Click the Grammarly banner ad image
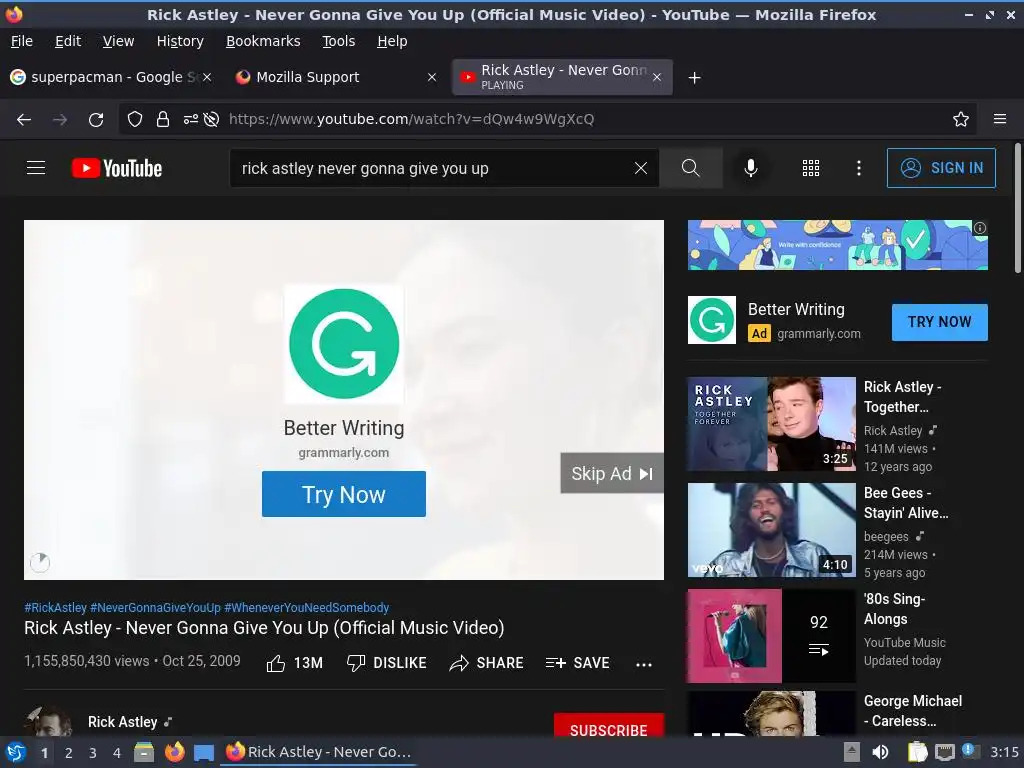 838,245
